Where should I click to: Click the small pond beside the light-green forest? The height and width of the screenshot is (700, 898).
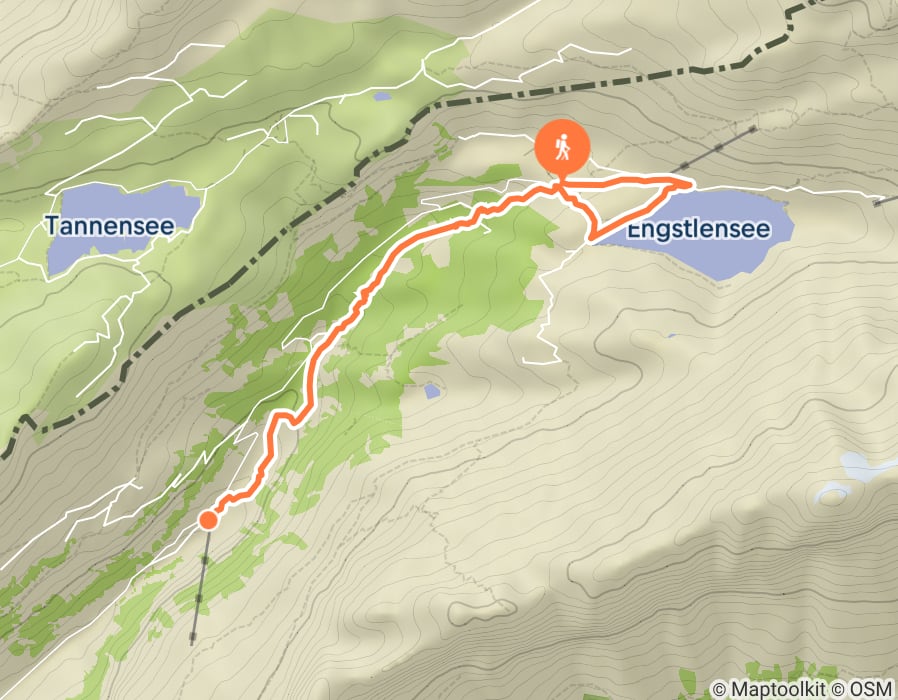point(432,391)
